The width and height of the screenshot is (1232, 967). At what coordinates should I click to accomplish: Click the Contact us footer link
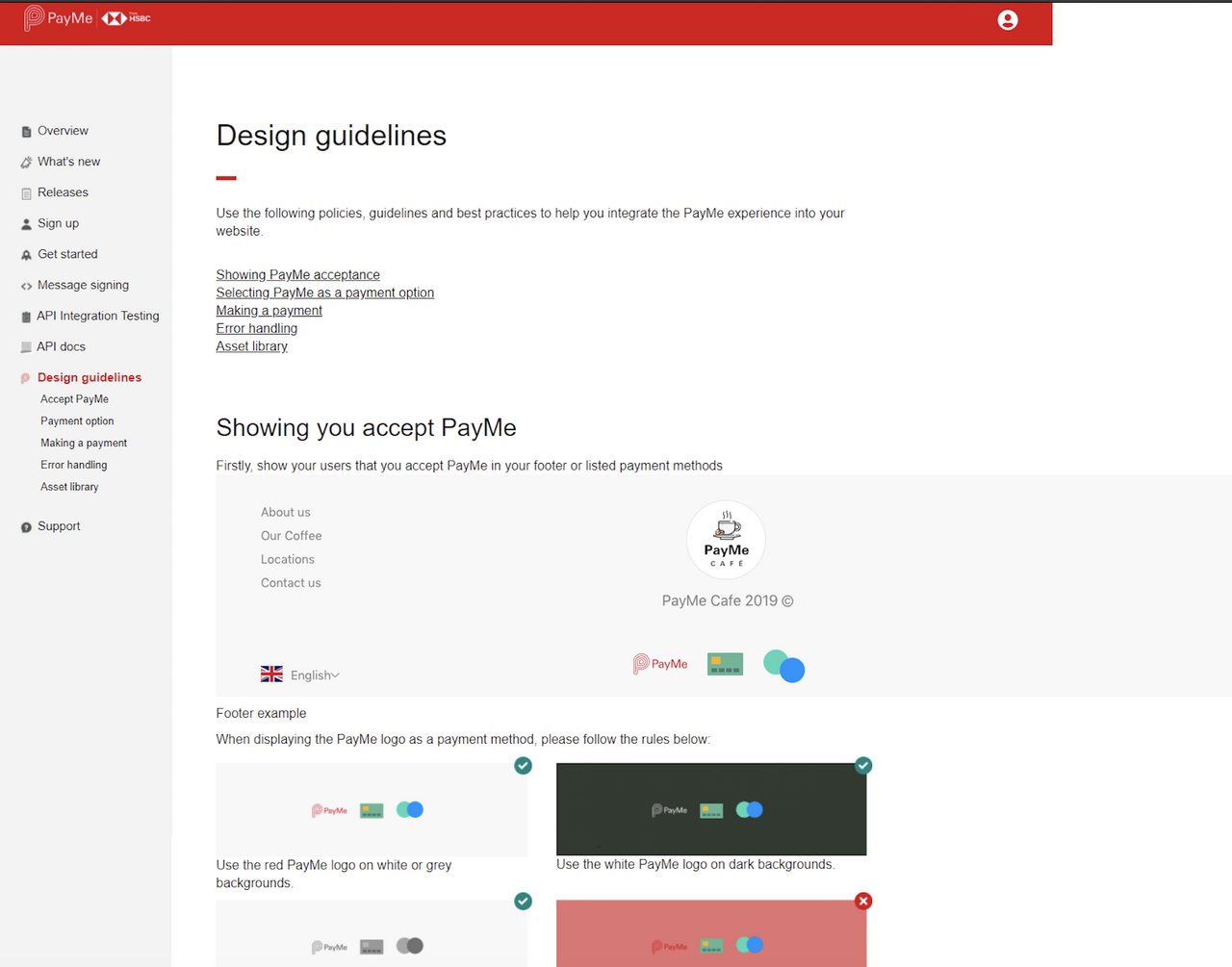click(x=291, y=583)
